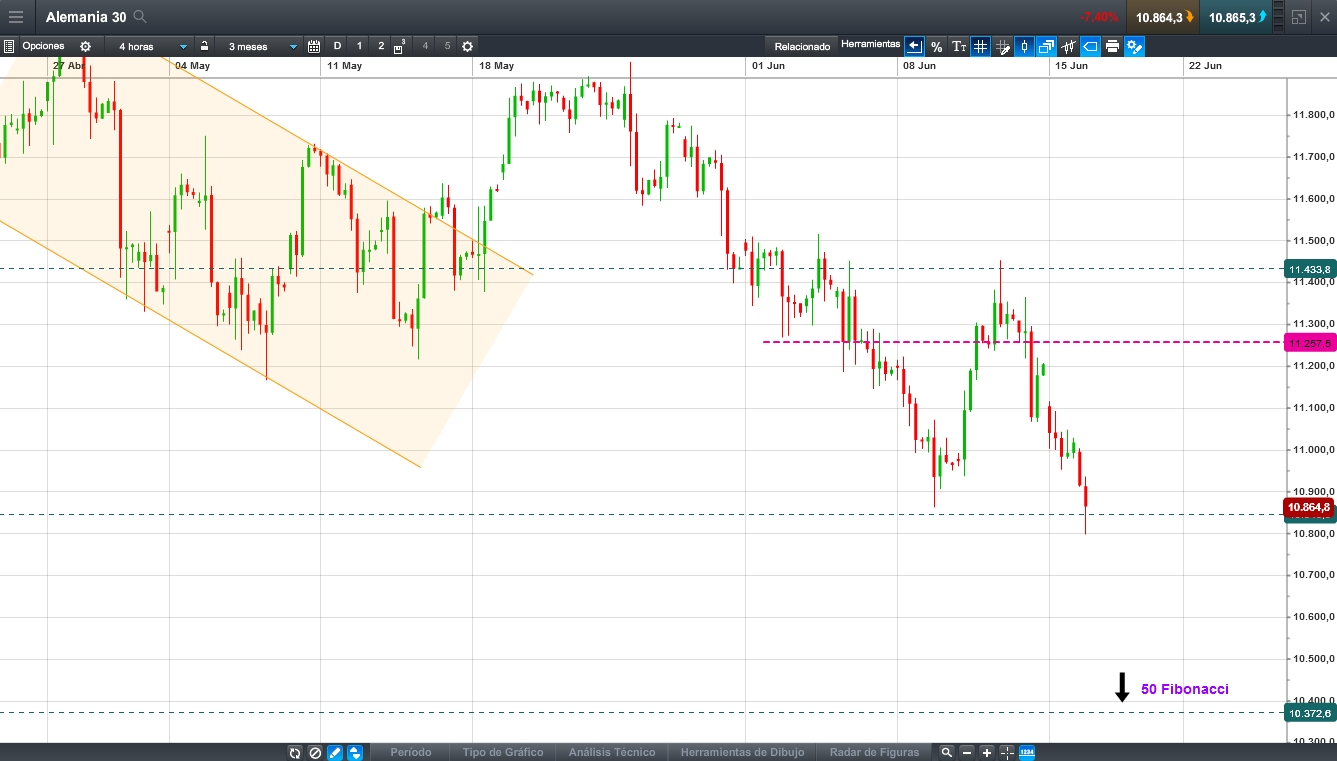Open the chart list document icon

(9, 46)
